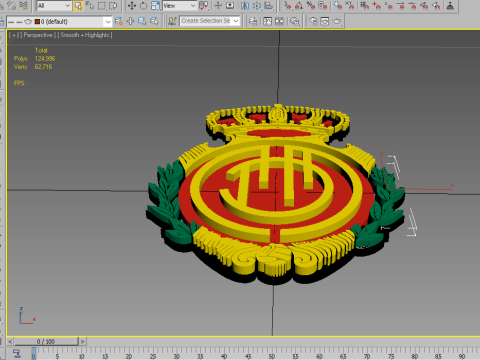Enable Snap to Grid Points
The height and width of the screenshot is (360, 480).
tap(365, 6)
